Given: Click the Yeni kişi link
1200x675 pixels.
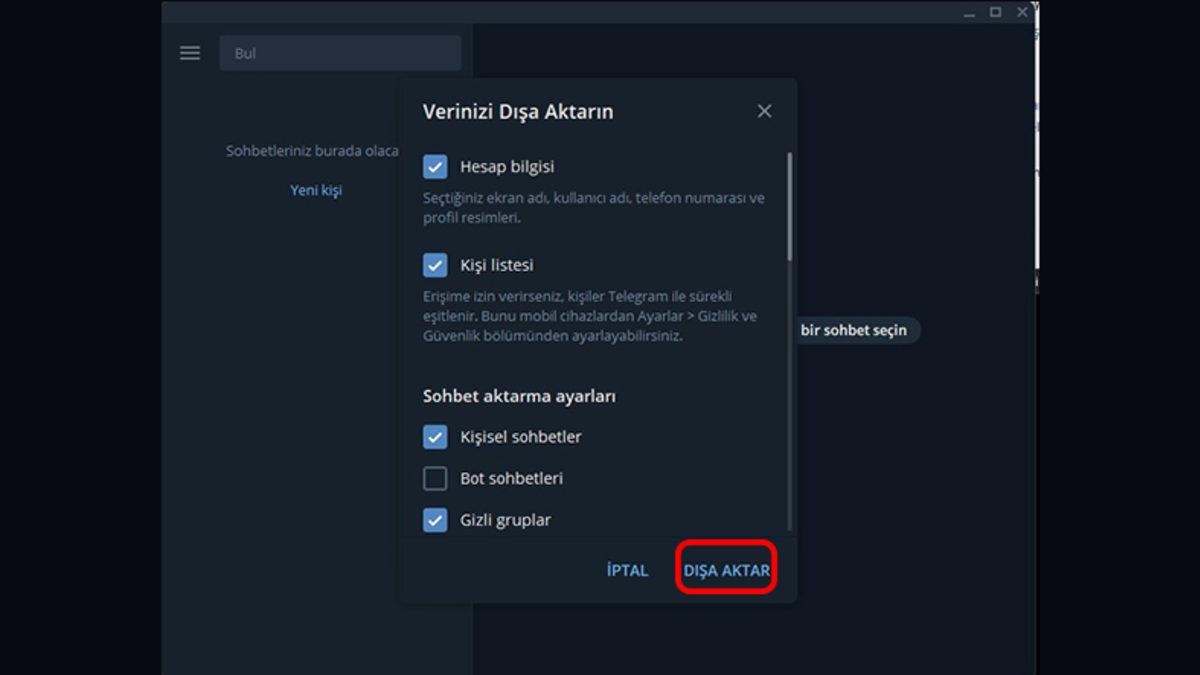Looking at the screenshot, I should click(316, 190).
